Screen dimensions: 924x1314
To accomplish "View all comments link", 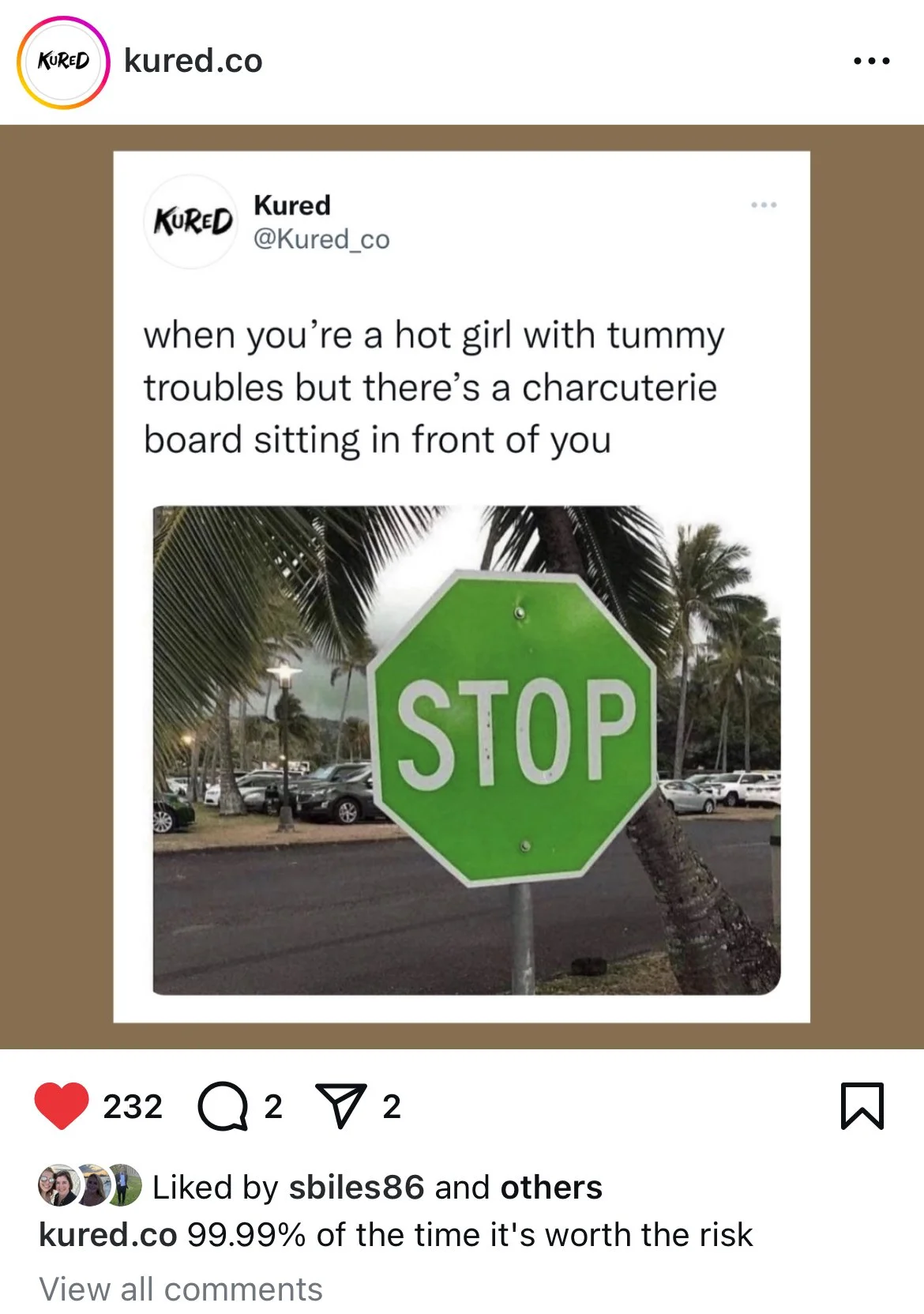I will (x=181, y=1289).
